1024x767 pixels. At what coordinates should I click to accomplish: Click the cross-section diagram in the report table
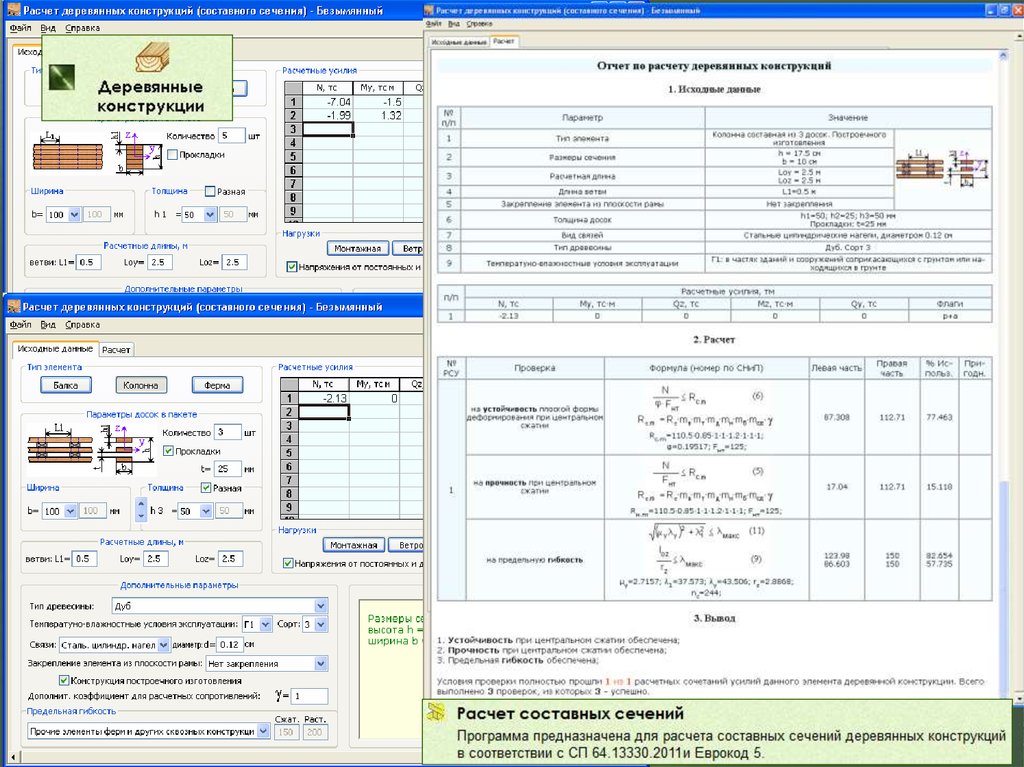click(x=942, y=167)
